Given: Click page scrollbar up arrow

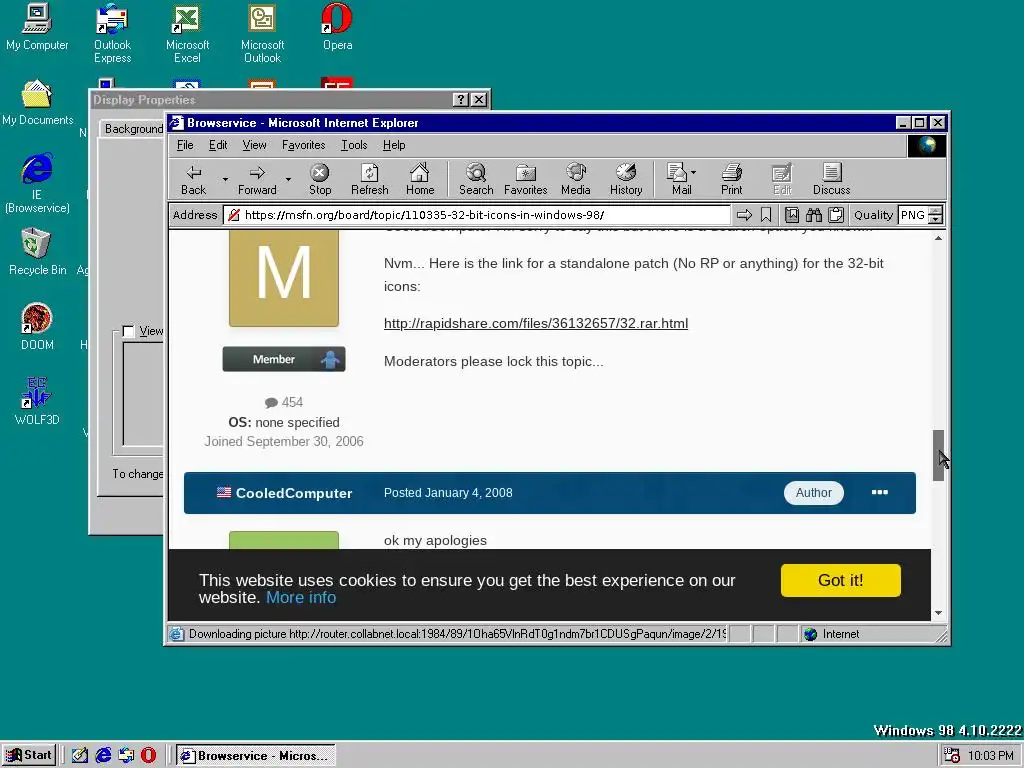Looking at the screenshot, I should pyautogui.click(x=938, y=238).
